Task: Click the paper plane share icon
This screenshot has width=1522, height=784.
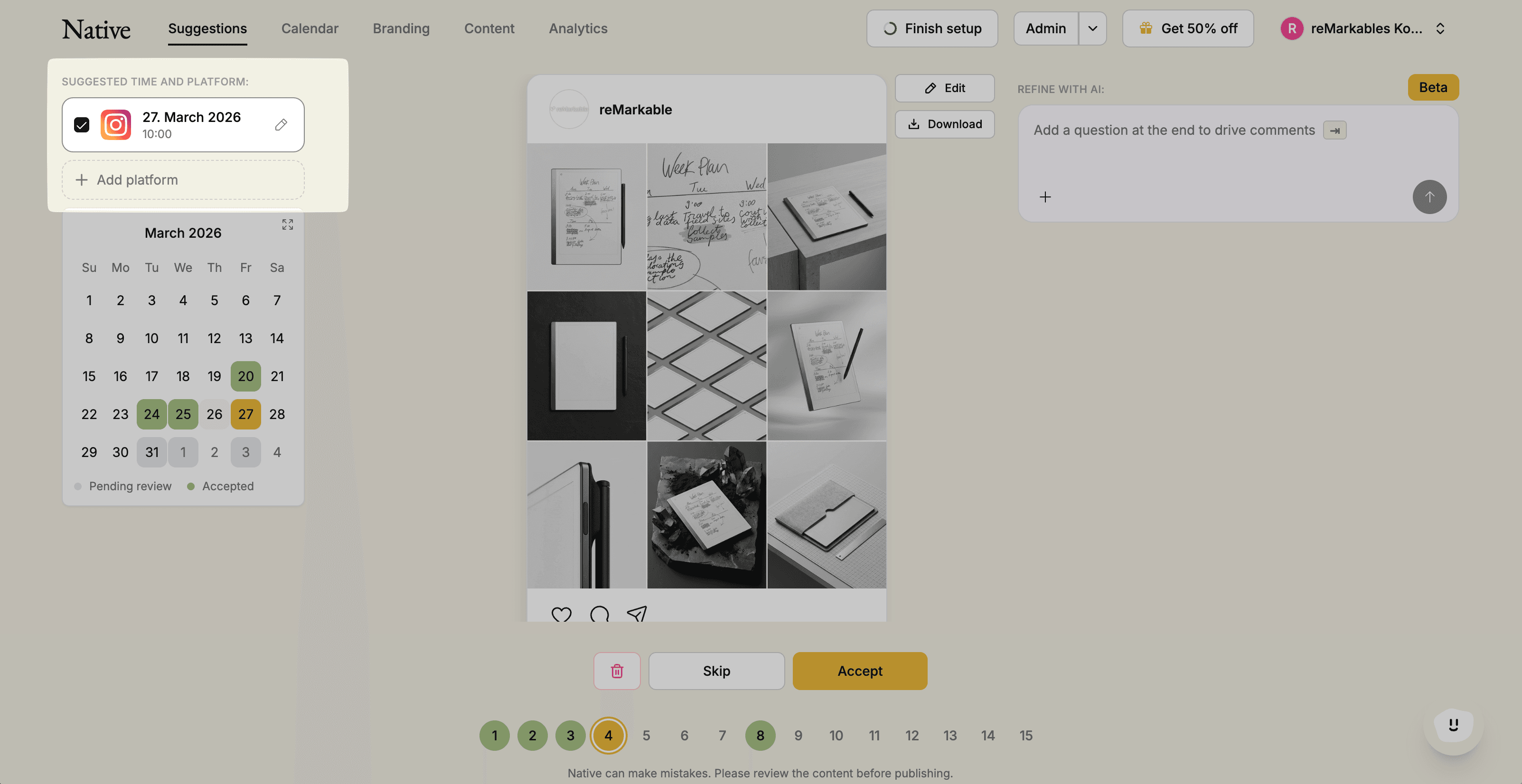Action: pos(637,615)
